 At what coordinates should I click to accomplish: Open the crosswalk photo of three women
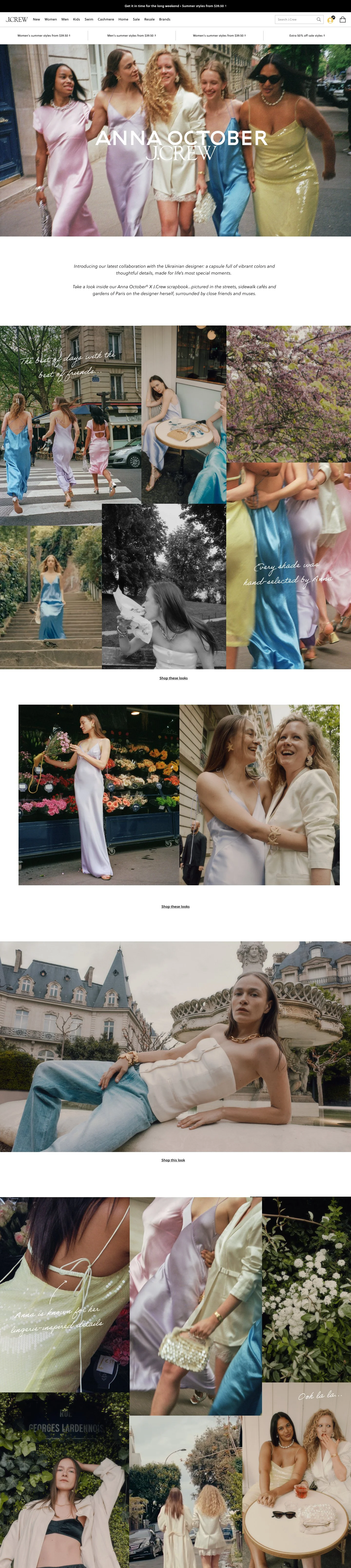[x=70, y=425]
